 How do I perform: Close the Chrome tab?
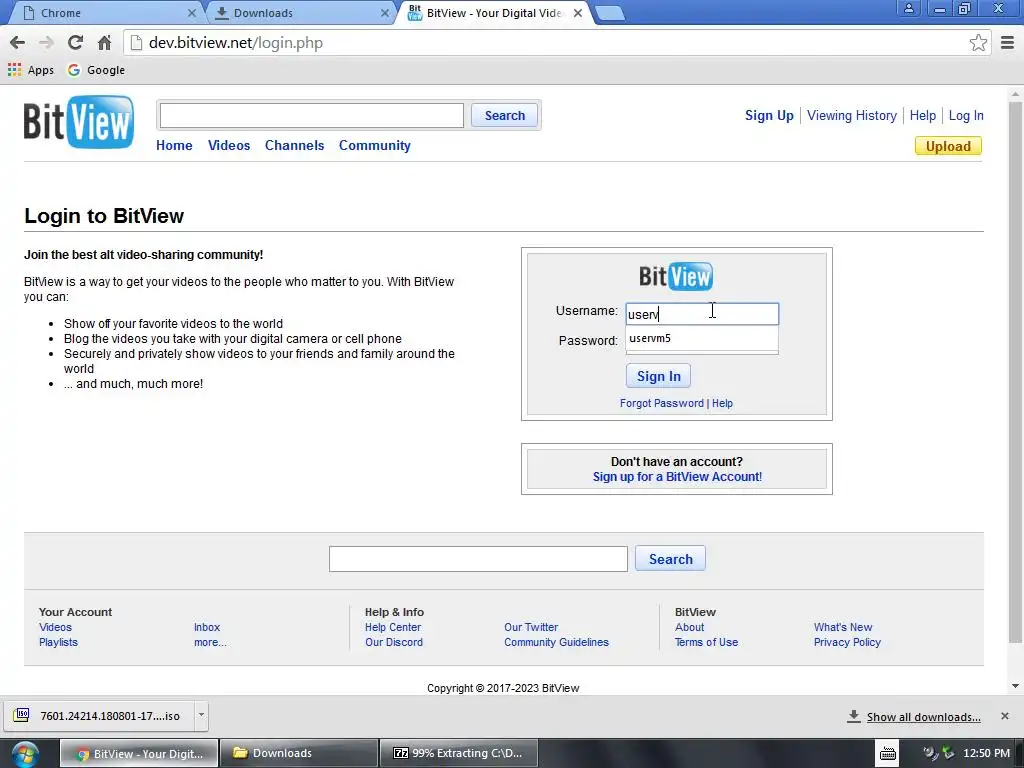[x=191, y=13]
